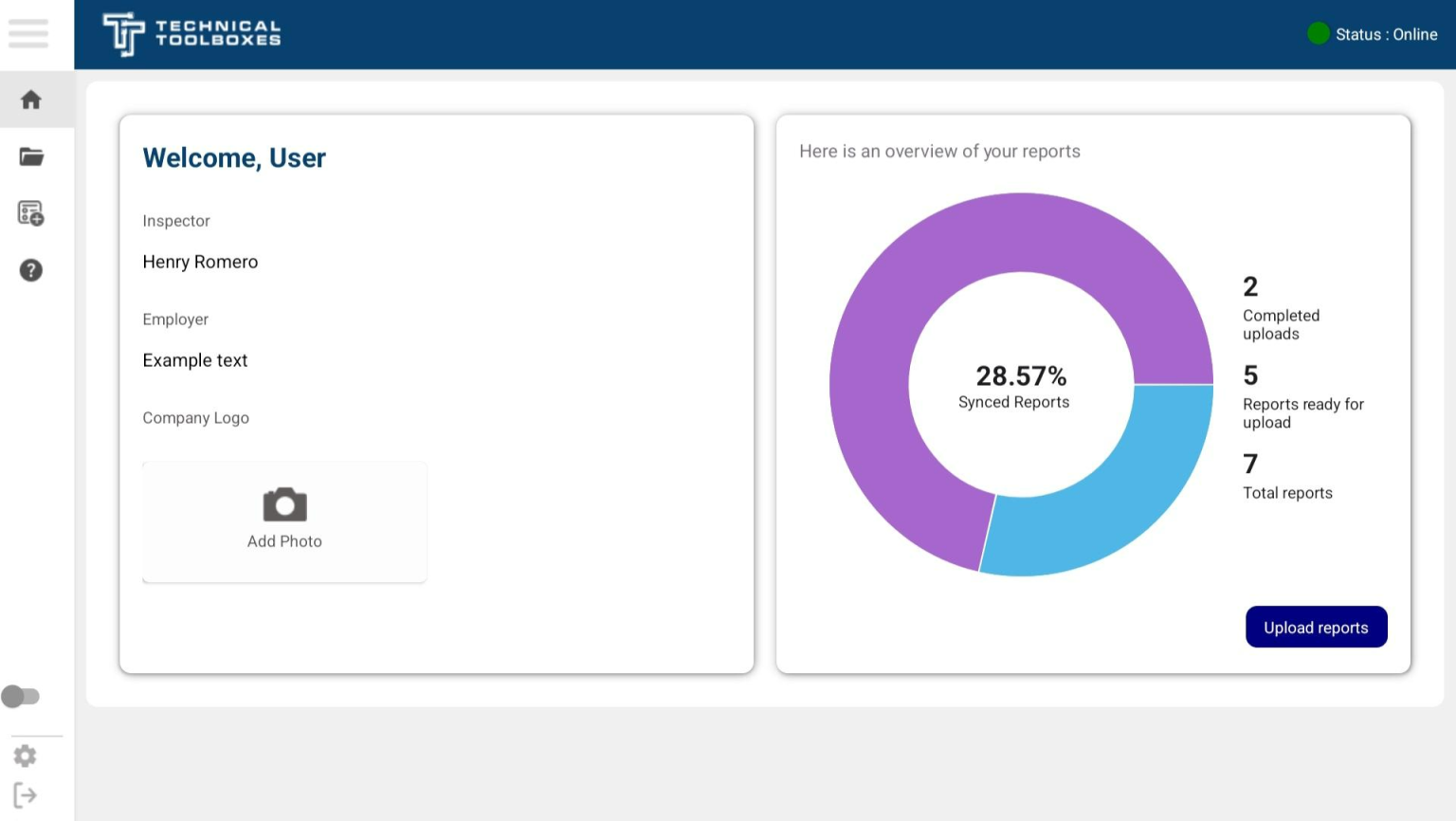Flip the toggle switch above Settings

tap(21, 696)
